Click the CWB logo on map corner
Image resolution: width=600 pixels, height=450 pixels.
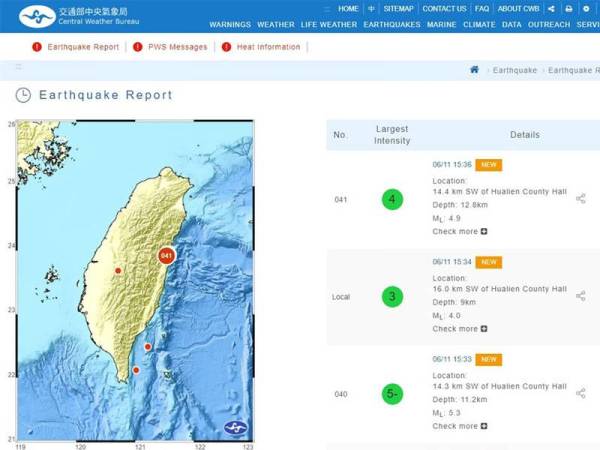235,427
